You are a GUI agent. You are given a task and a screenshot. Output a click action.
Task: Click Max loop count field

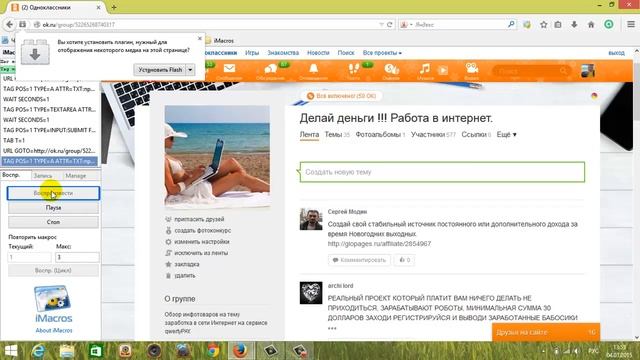(x=77, y=257)
